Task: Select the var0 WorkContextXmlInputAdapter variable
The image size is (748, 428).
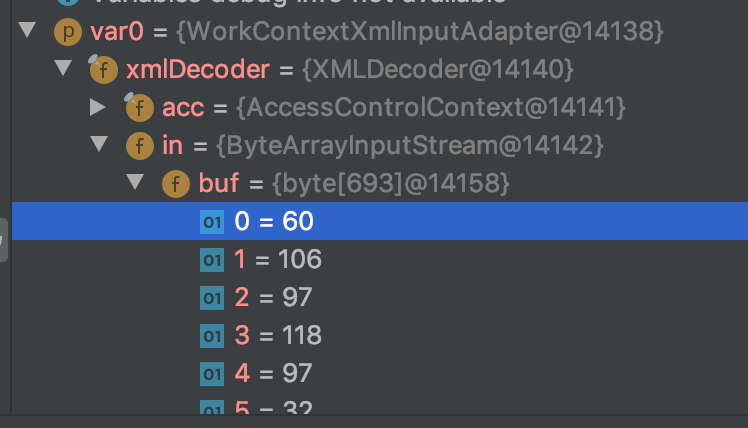Action: pyautogui.click(x=377, y=32)
